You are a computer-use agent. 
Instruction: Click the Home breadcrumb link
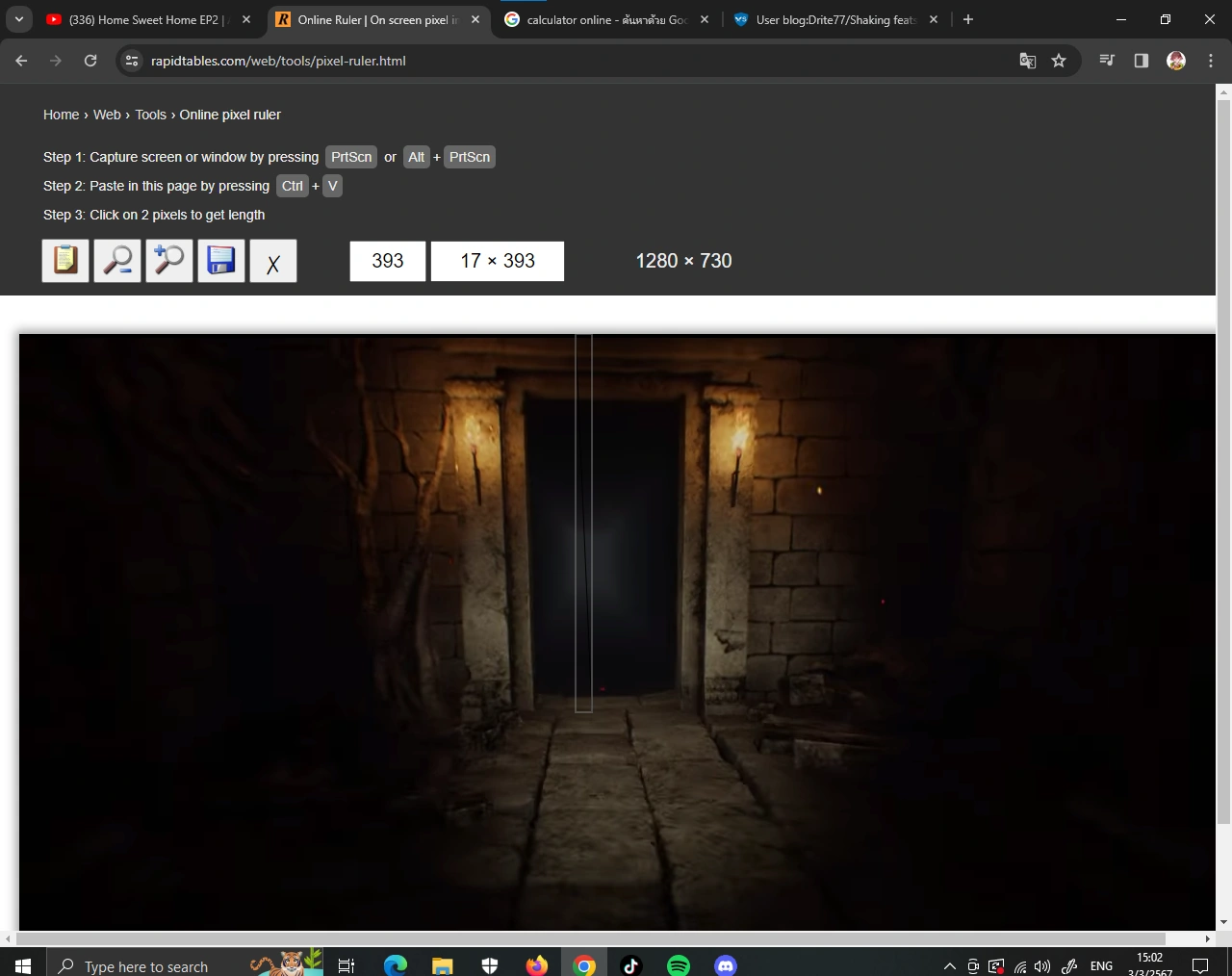[62, 115]
